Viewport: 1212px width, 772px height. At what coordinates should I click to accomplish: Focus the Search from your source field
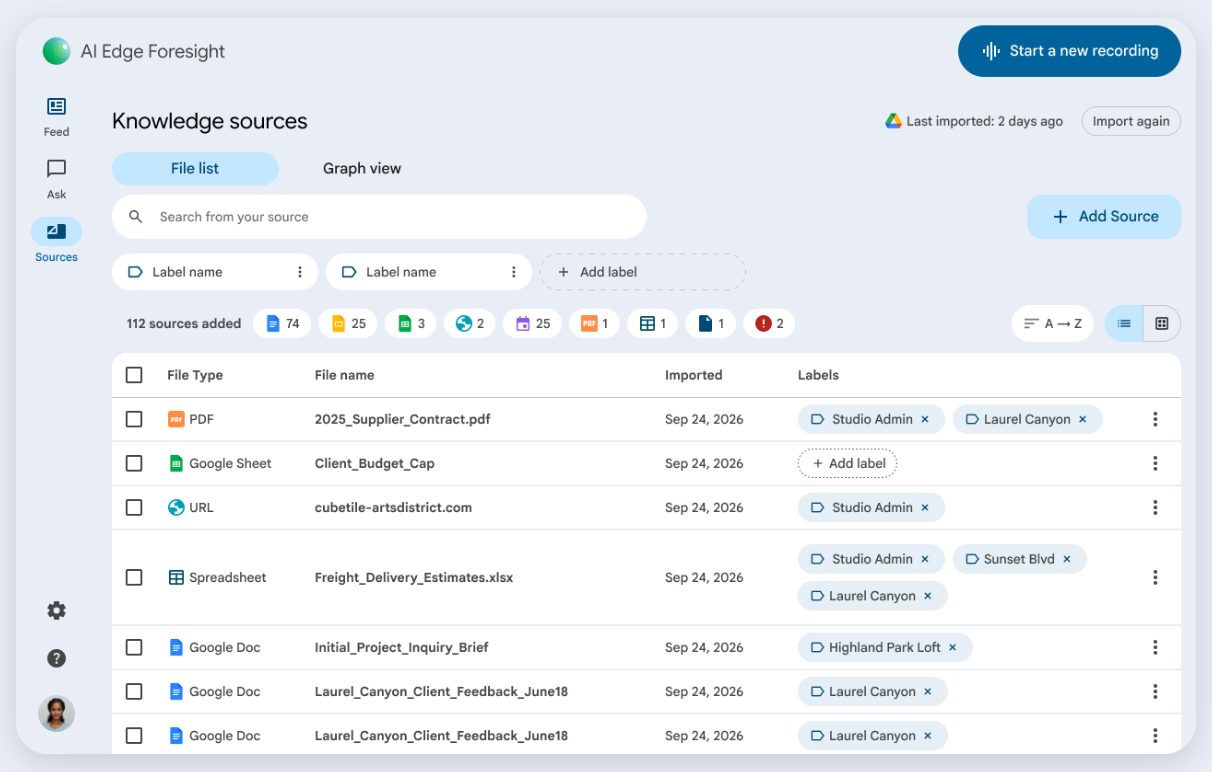click(379, 216)
